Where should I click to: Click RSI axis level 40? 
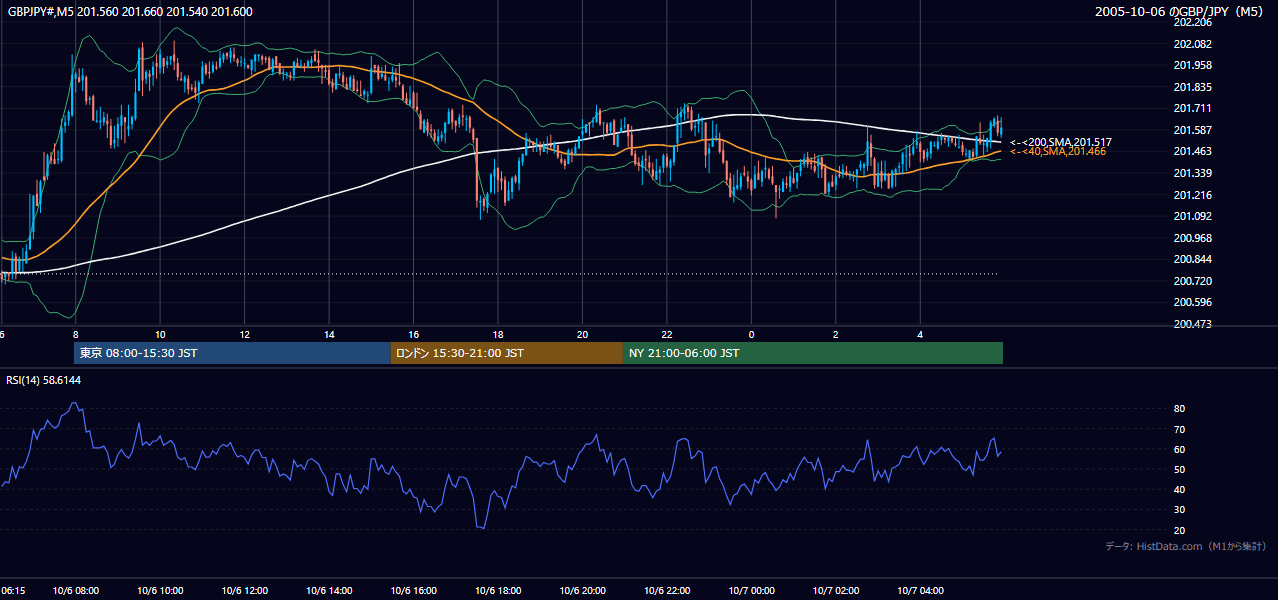[1179, 489]
